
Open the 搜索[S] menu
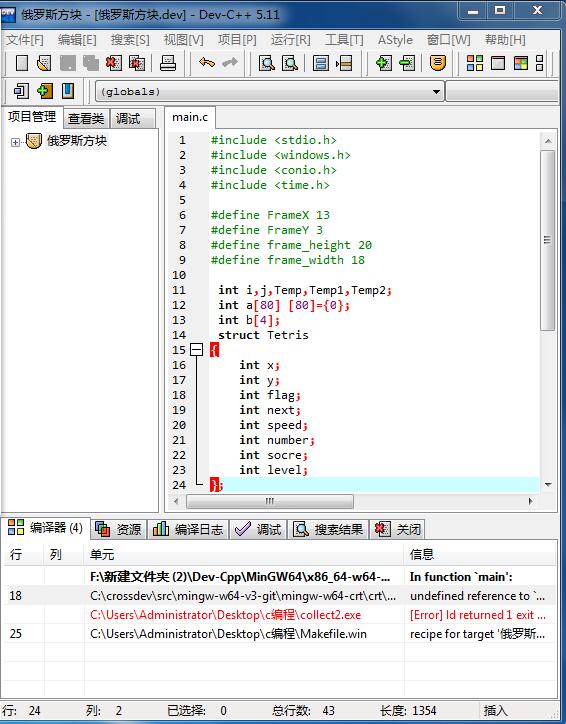pyautogui.click(x=130, y=40)
